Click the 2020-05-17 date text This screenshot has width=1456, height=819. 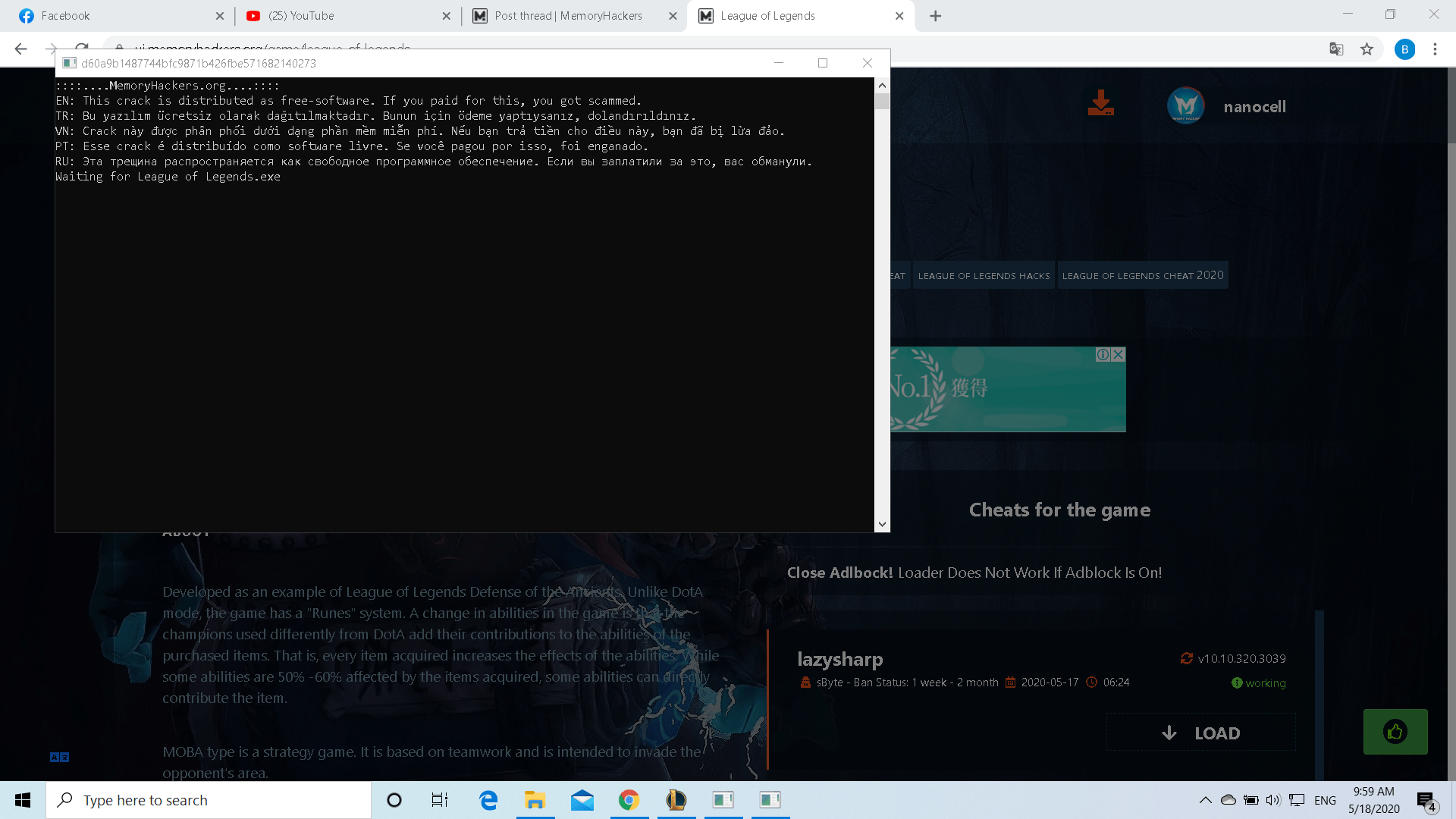1050,682
